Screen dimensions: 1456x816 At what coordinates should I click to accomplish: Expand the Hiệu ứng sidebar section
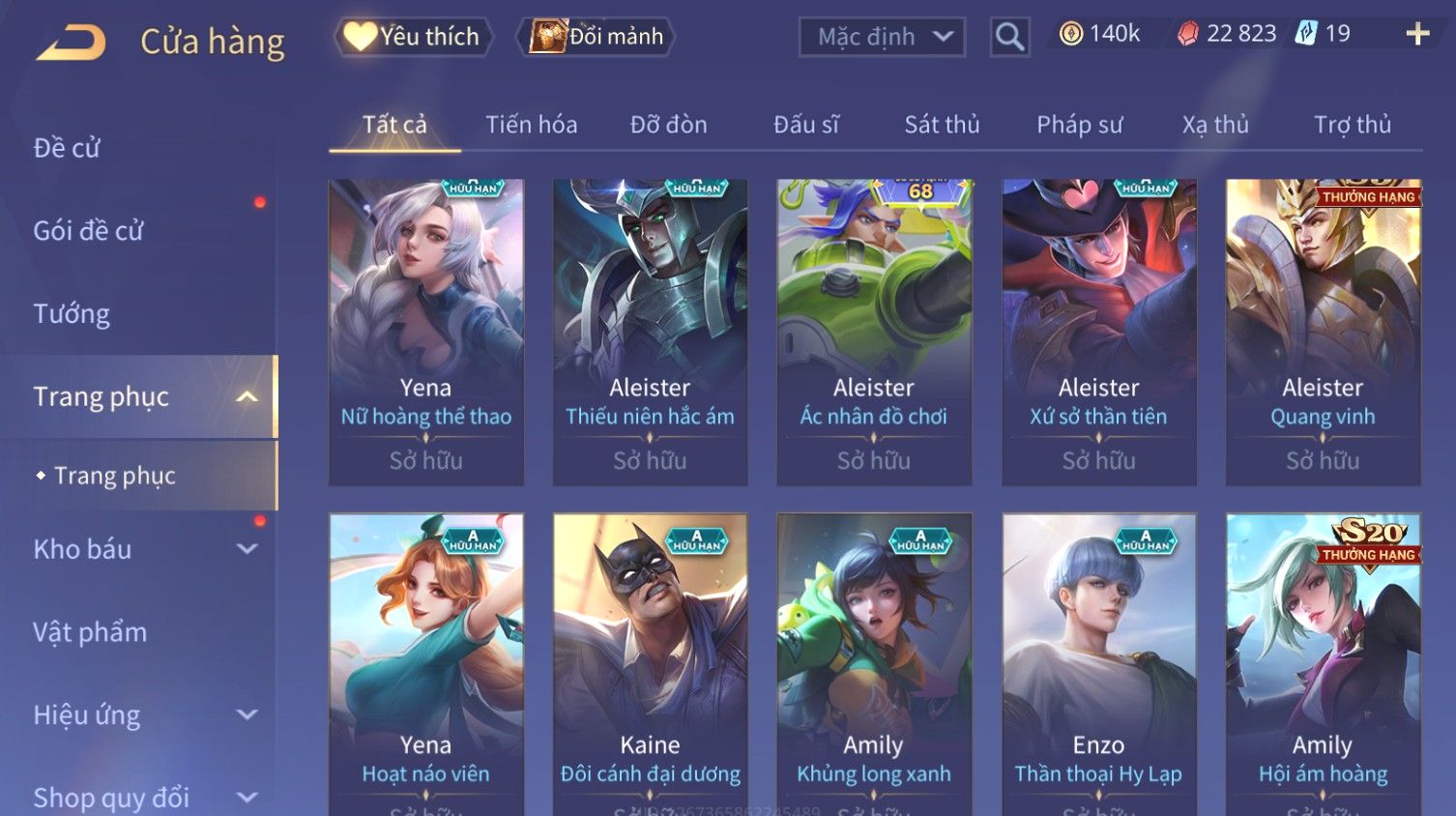pos(248,714)
